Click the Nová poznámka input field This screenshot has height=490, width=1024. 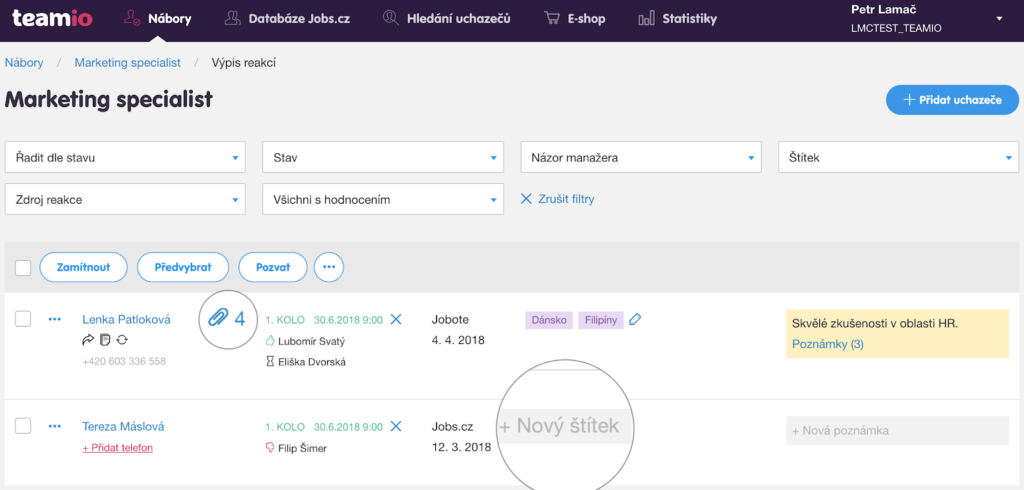897,431
